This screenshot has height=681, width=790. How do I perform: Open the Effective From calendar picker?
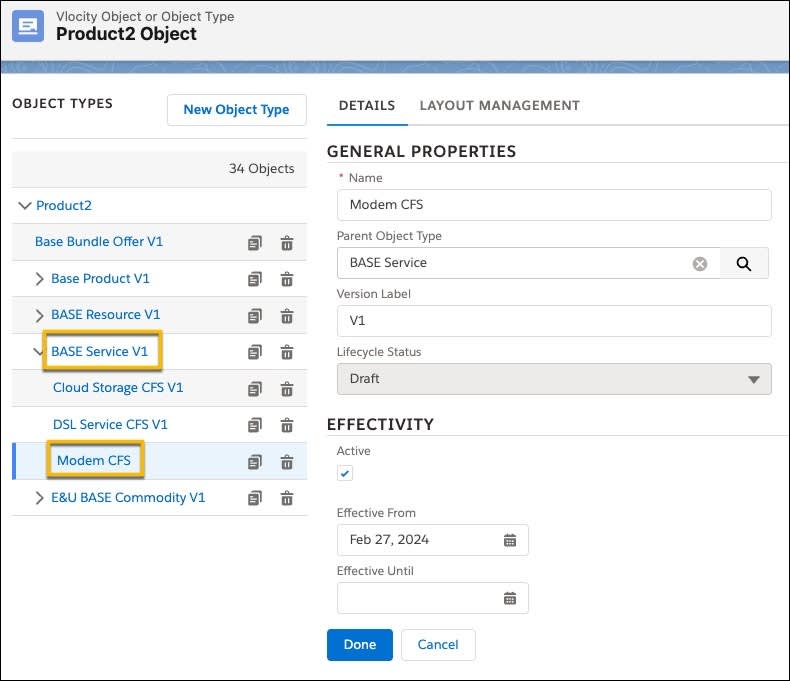(x=510, y=540)
